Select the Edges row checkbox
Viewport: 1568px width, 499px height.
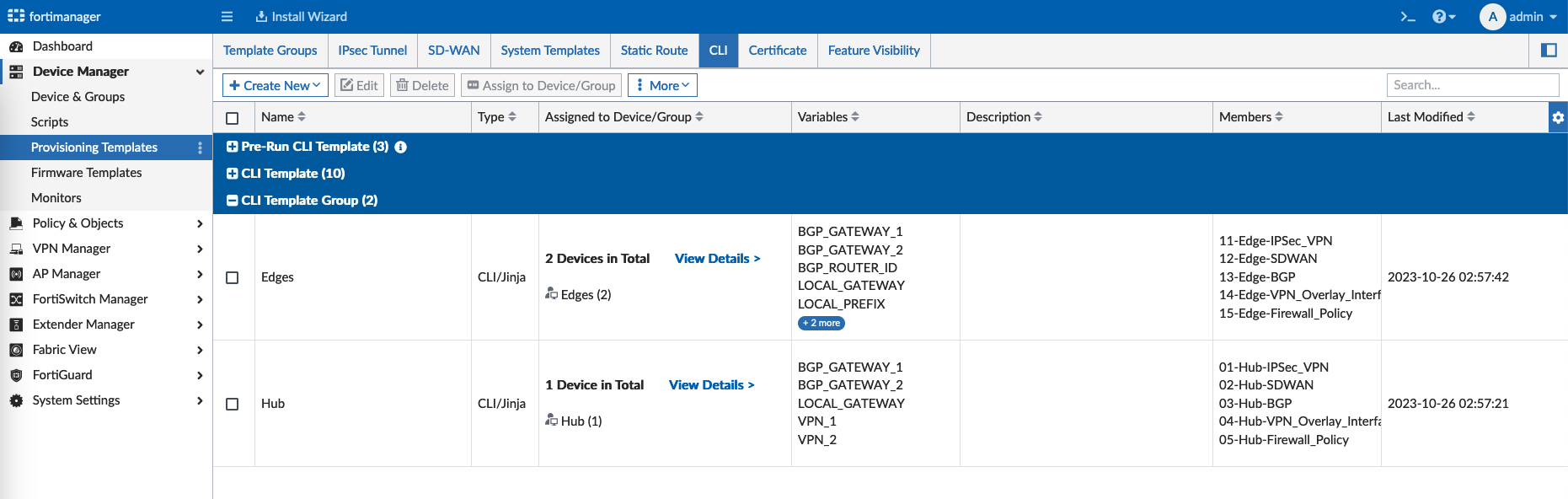(x=233, y=277)
